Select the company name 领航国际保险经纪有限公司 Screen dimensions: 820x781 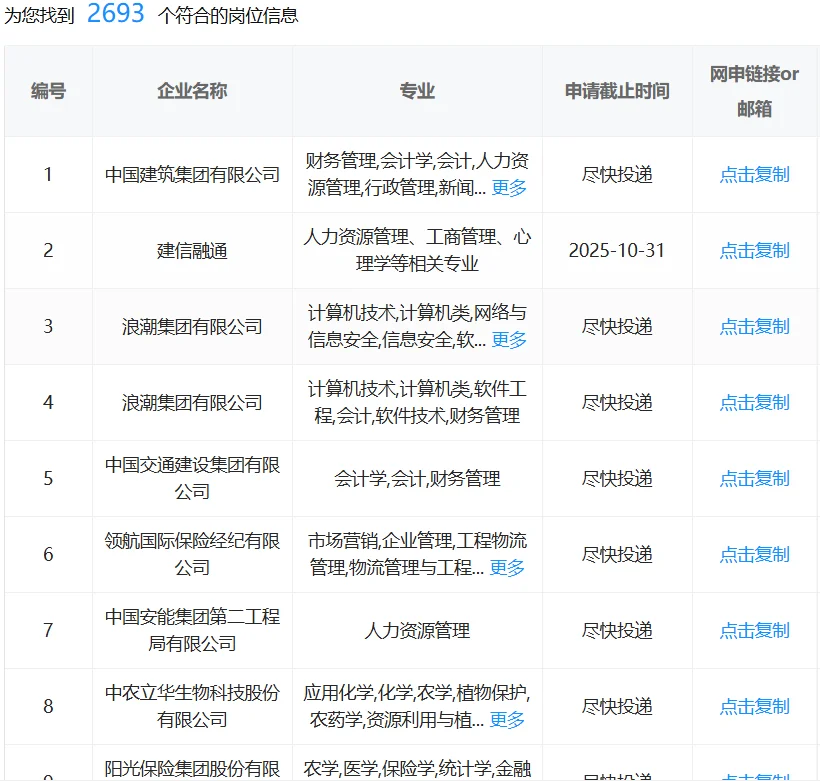pyautogui.click(x=192, y=554)
